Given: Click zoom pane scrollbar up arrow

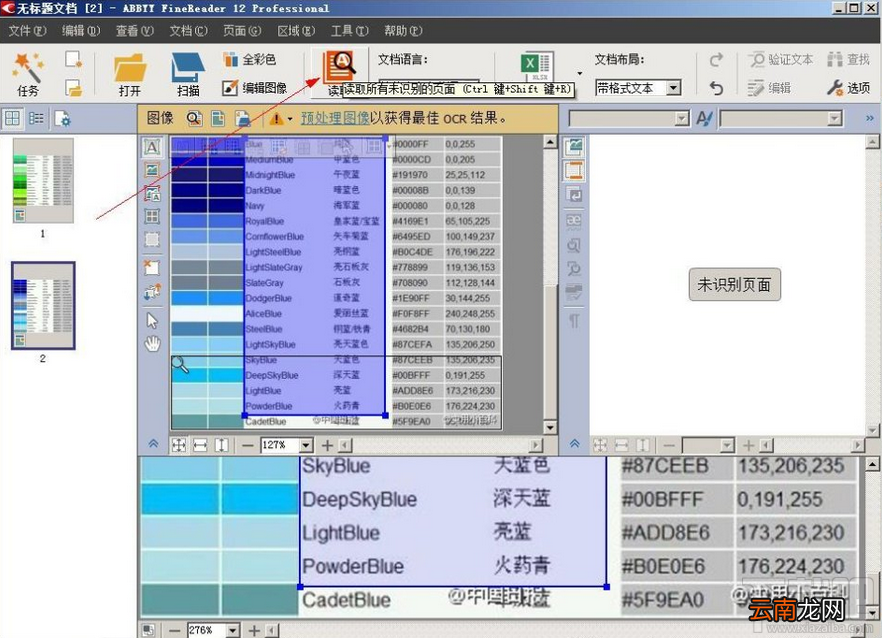Looking at the screenshot, I should pyautogui.click(x=872, y=464).
